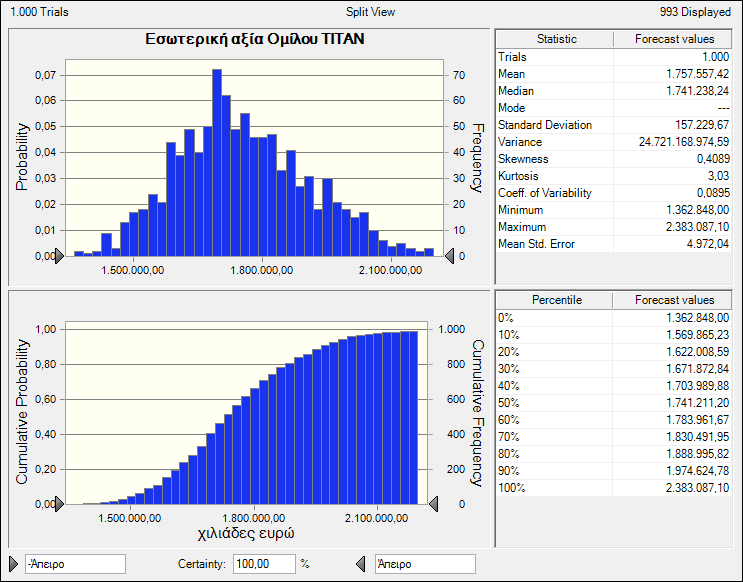743x582 pixels.
Task: Click the Cumulative Frequency axis label
Action: click(x=478, y=413)
